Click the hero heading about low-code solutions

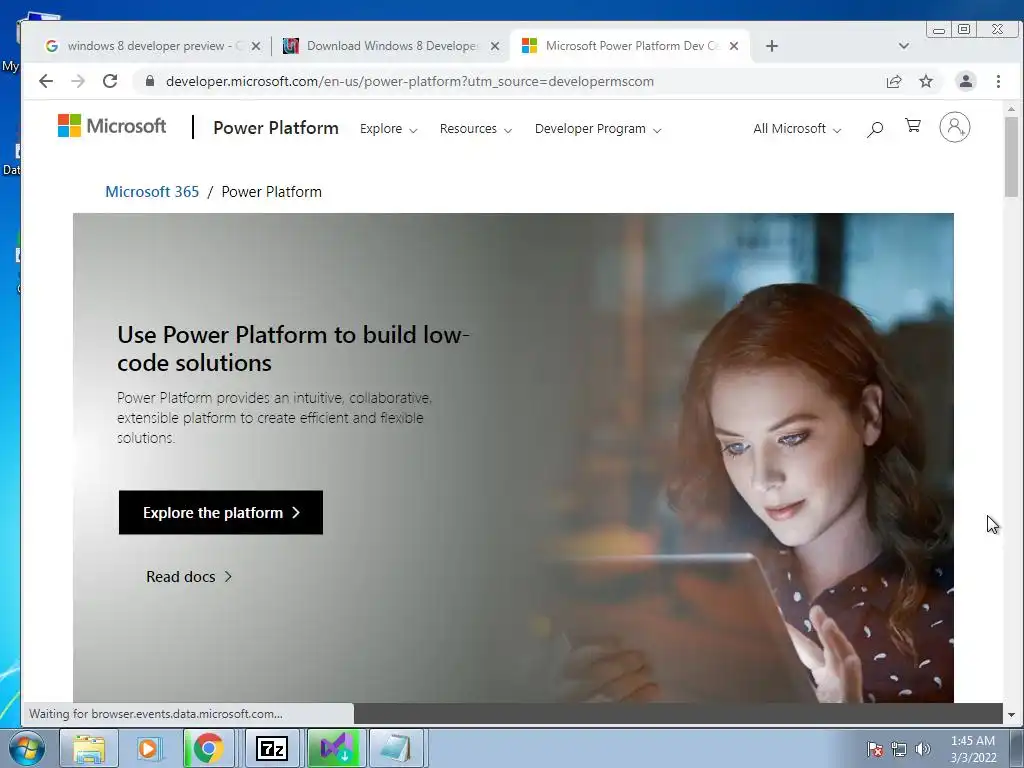(x=293, y=348)
